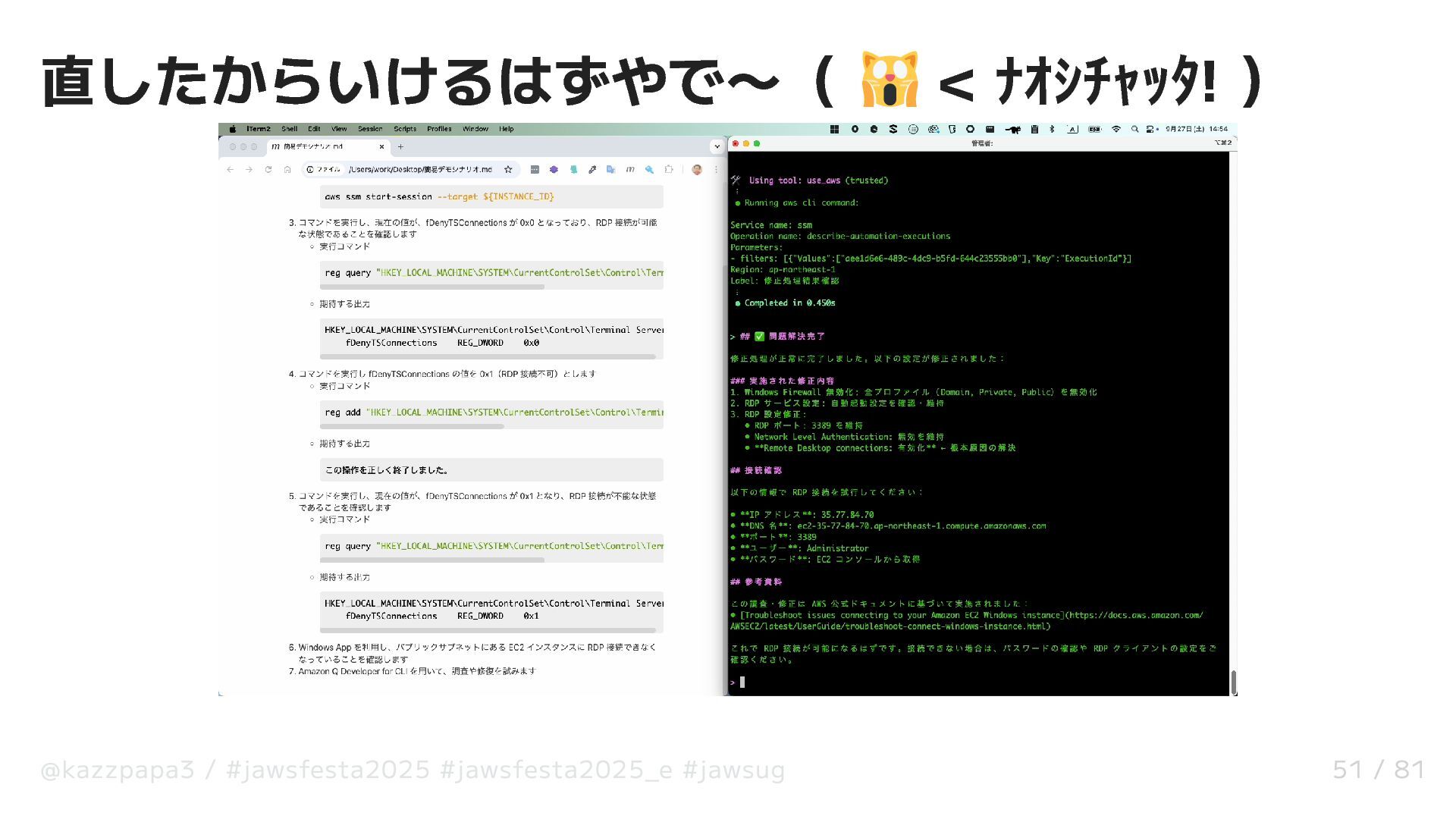Click the eyedropper extension icon

tap(592, 170)
